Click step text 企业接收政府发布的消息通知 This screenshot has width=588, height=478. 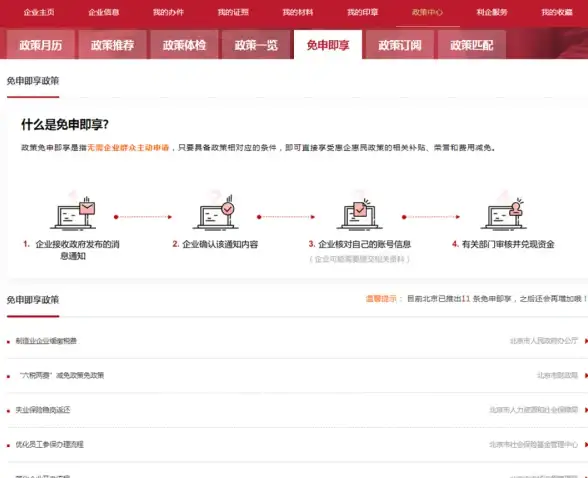pyautogui.click(x=77, y=250)
